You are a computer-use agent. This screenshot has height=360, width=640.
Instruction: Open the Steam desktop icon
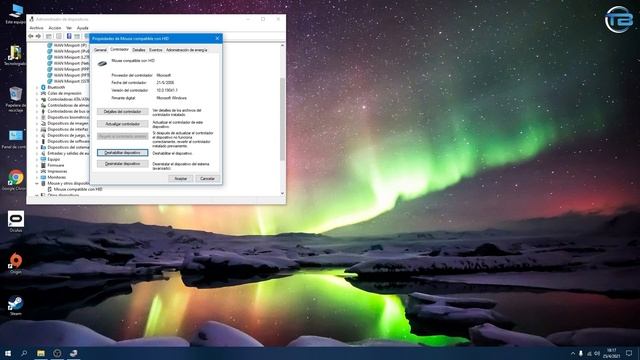pyautogui.click(x=16, y=304)
